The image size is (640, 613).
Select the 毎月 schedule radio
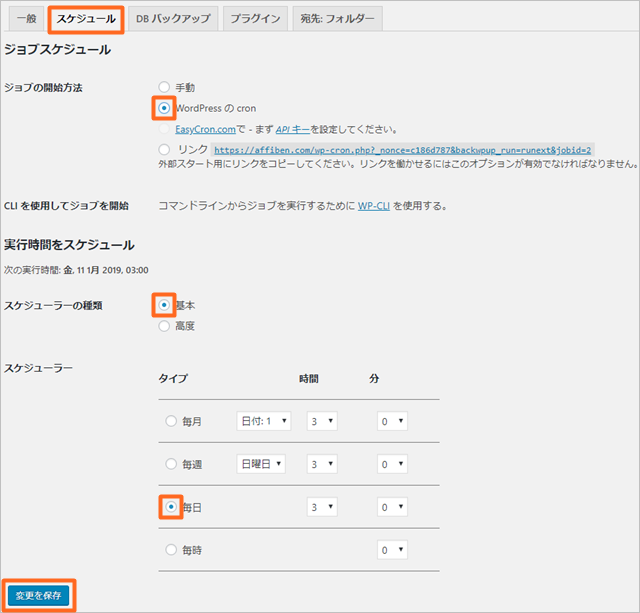tap(171, 422)
